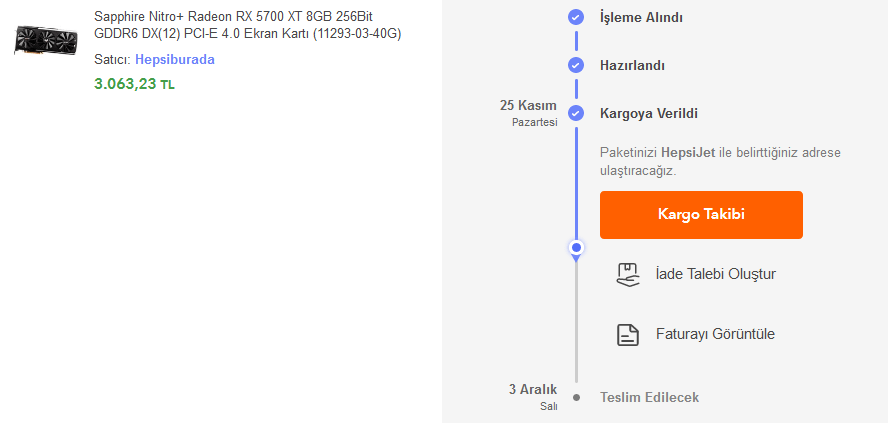Click the 3 Aralık delivery date
The image size is (888, 423).
pyautogui.click(x=532, y=389)
